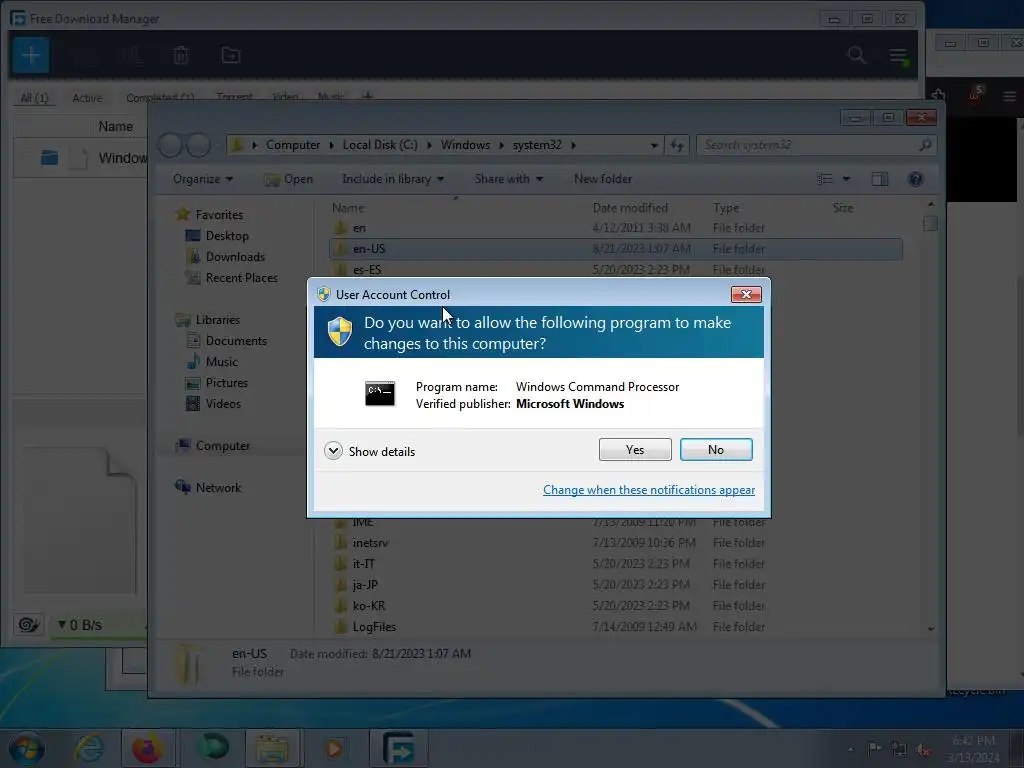Click the UAC shield icon in banner
This screenshot has height=768, width=1024.
340,332
